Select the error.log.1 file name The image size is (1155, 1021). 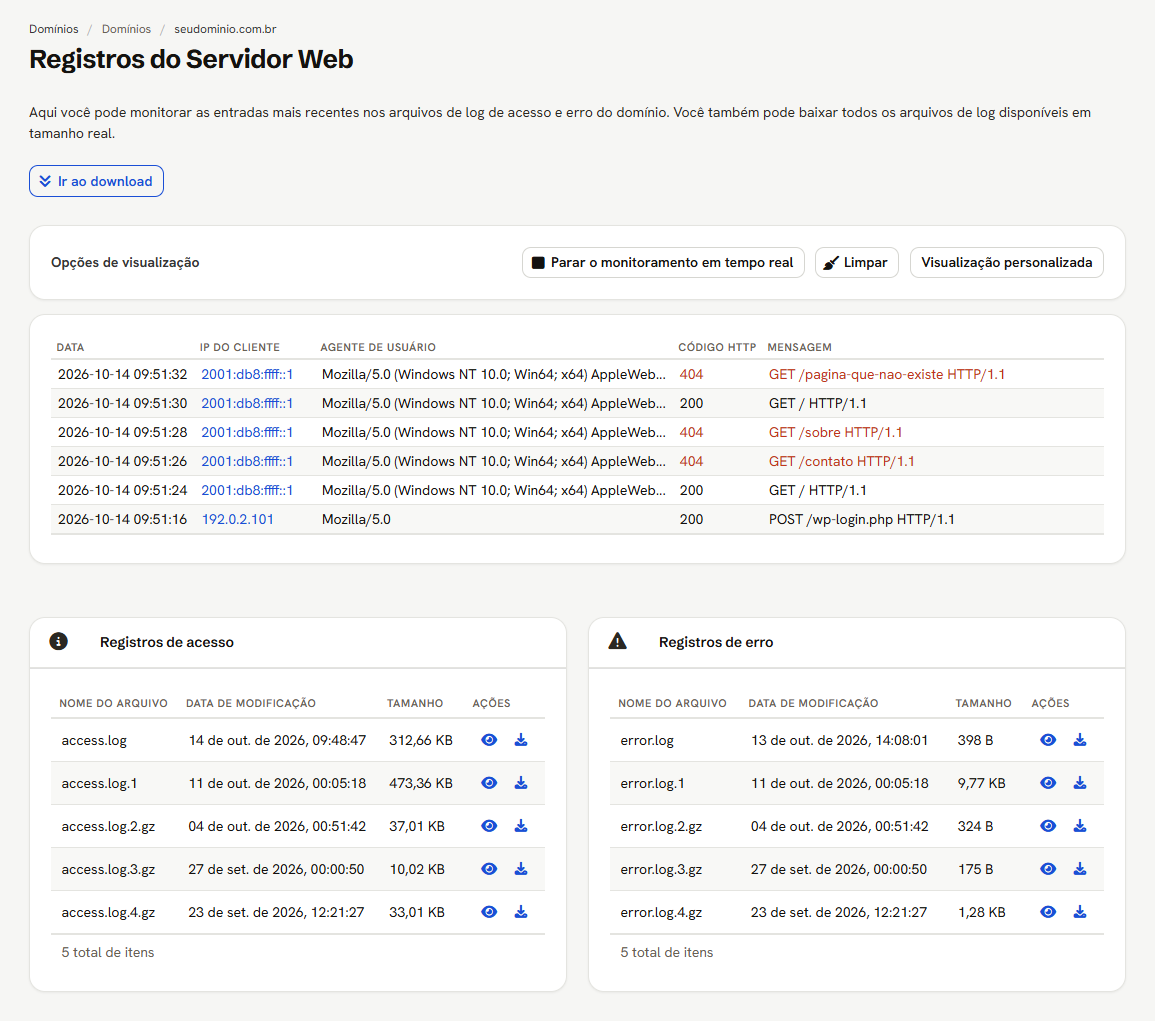point(652,783)
